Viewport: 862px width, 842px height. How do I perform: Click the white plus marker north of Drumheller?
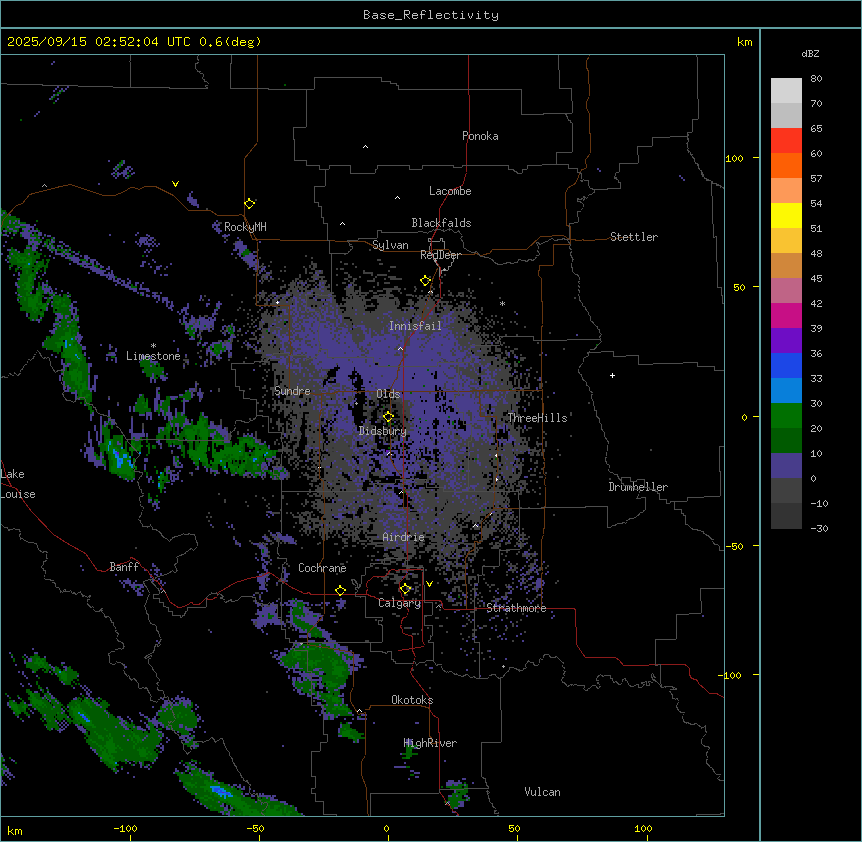tap(612, 376)
